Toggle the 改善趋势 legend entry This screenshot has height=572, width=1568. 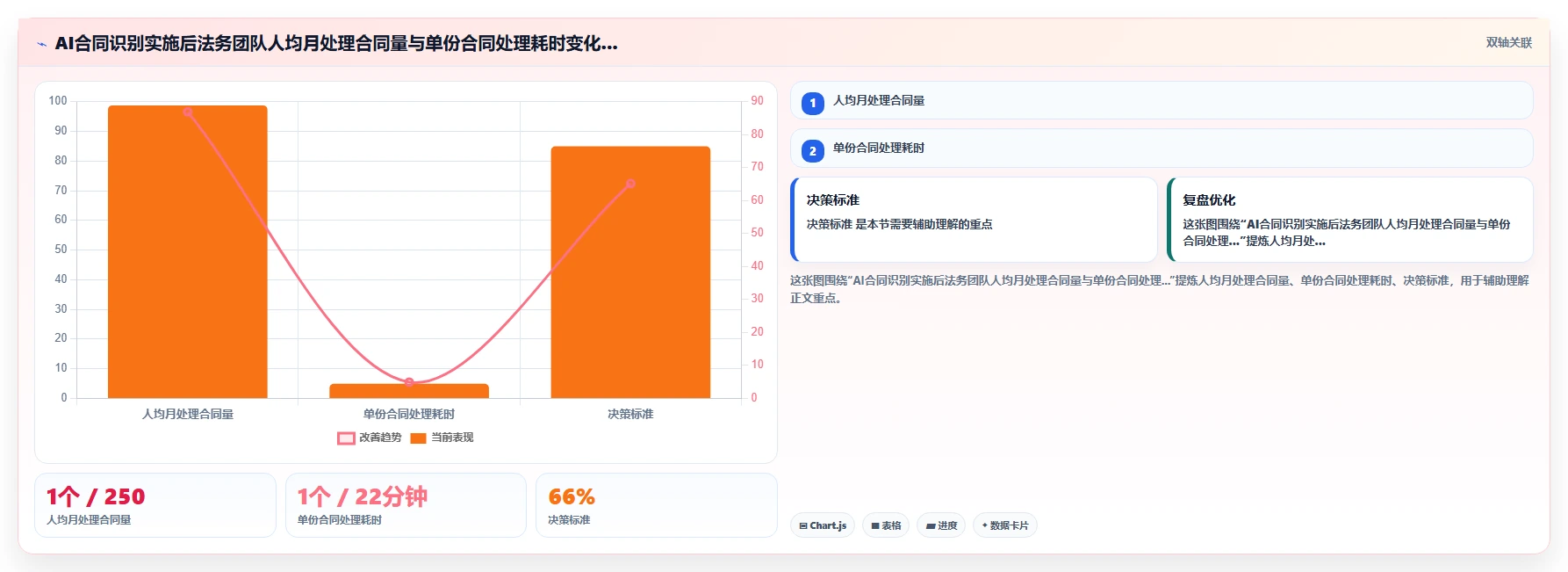coord(370,438)
